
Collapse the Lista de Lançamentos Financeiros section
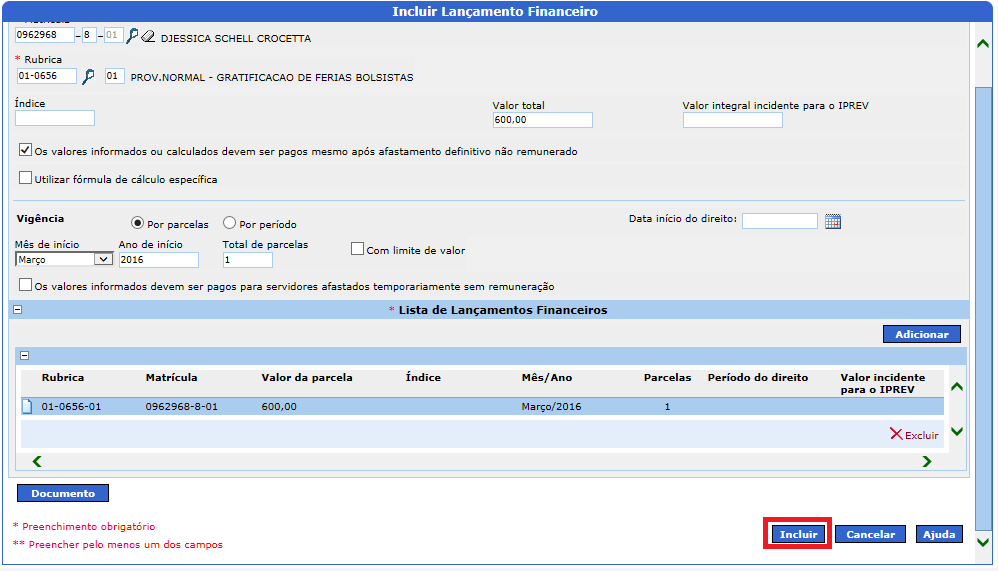[17, 310]
